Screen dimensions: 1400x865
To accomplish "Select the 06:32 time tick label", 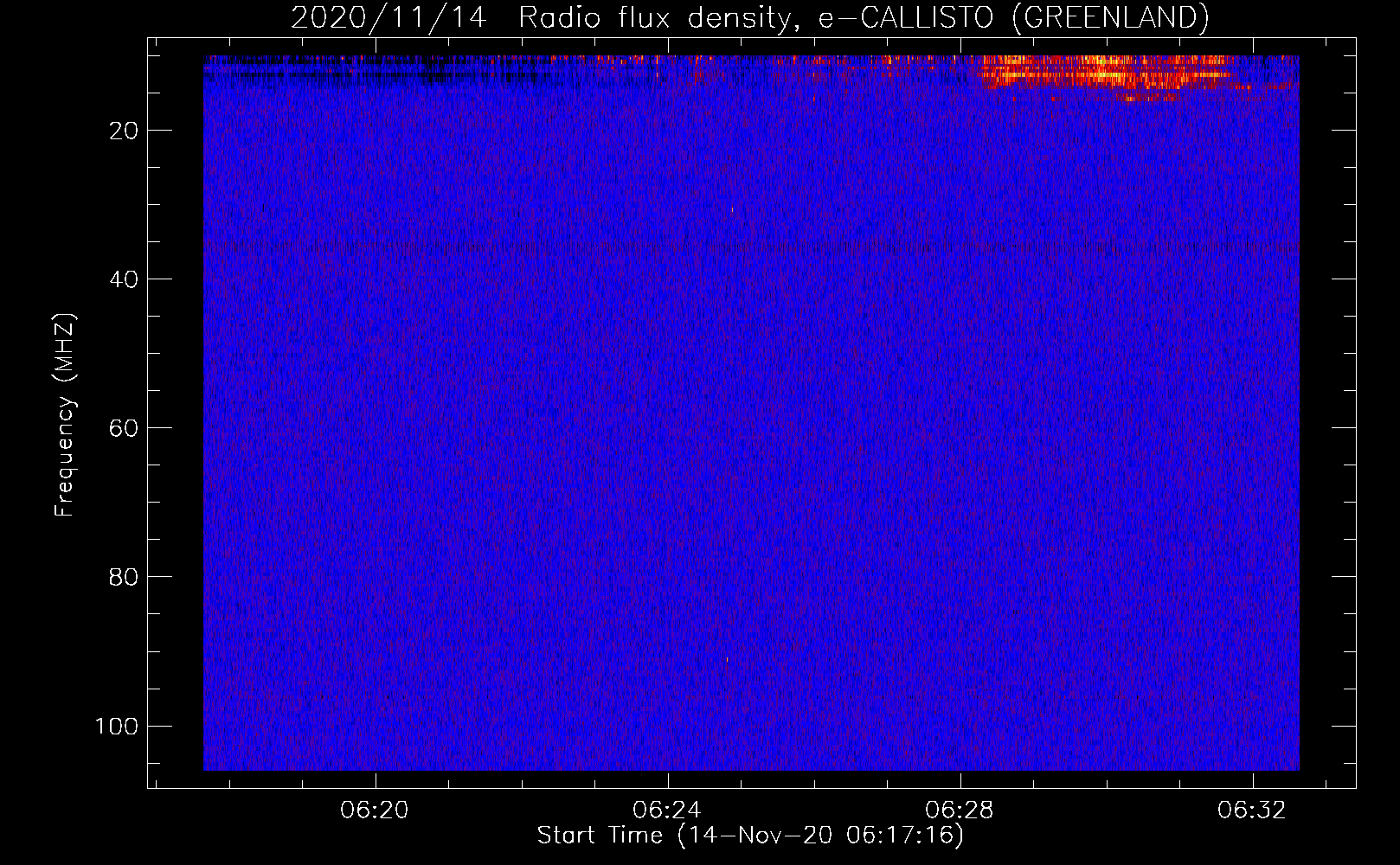I will click(x=1251, y=811).
